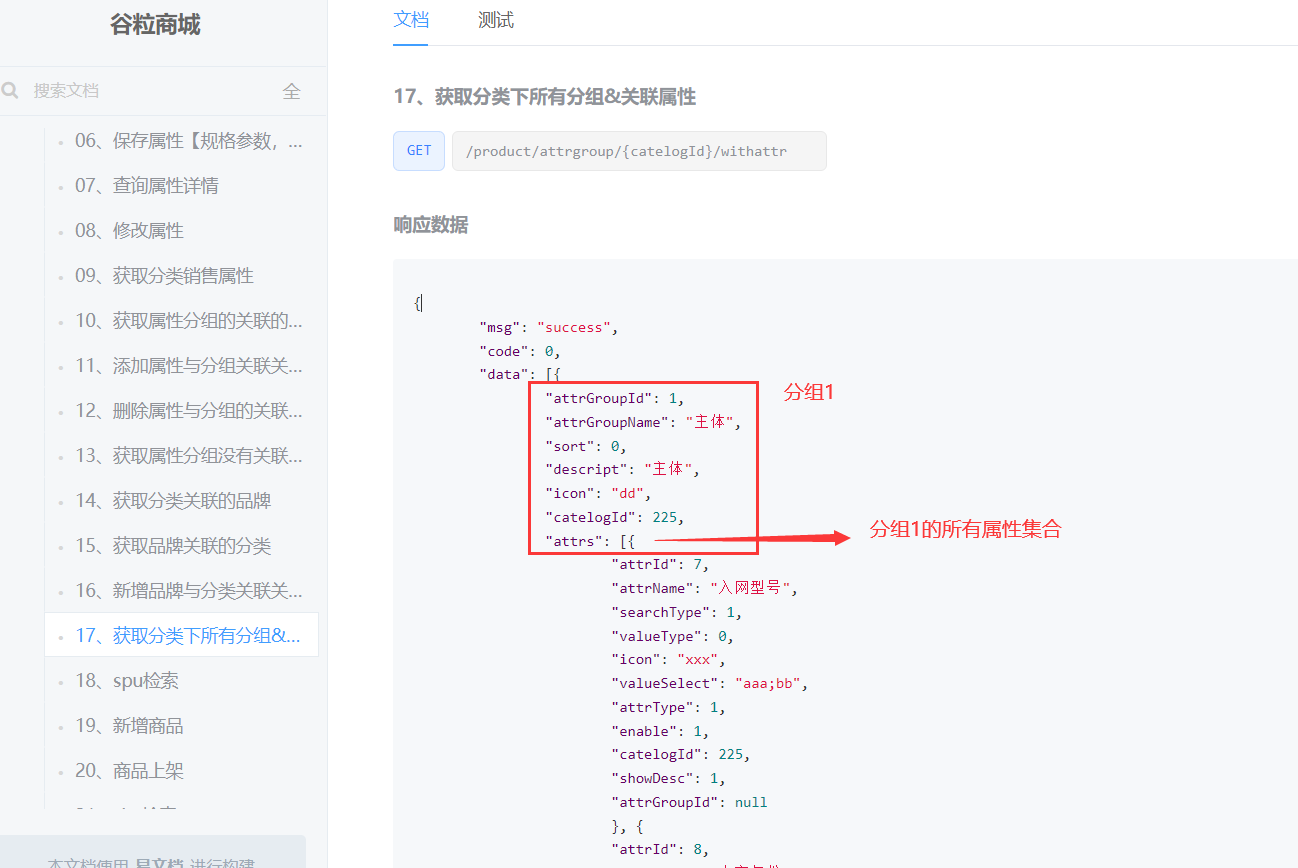The height and width of the screenshot is (868, 1298).
Task: Select active item 17、获取分类下所有分组&
Action: [x=181, y=636]
